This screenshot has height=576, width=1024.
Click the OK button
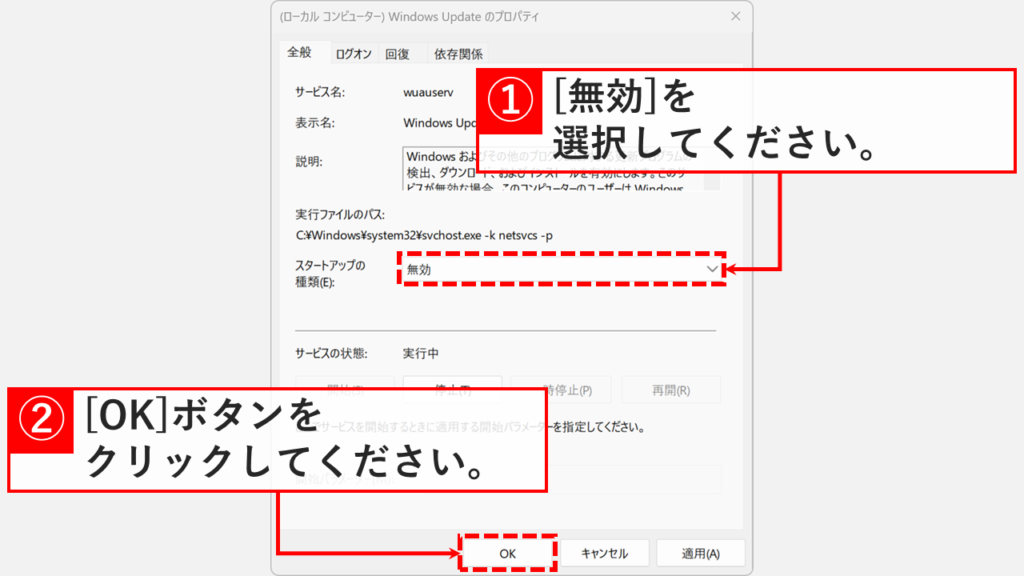tap(507, 552)
